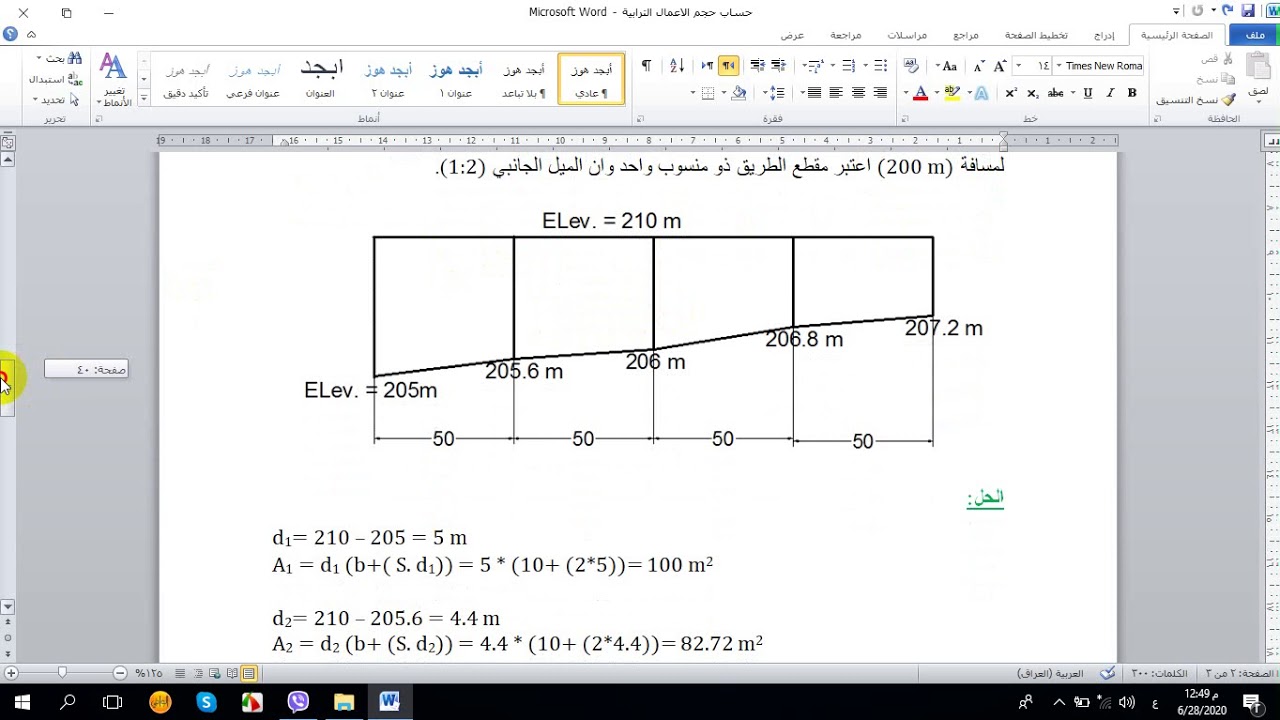Open Text Effects glowing A
The height and width of the screenshot is (720, 1280).
(x=982, y=93)
